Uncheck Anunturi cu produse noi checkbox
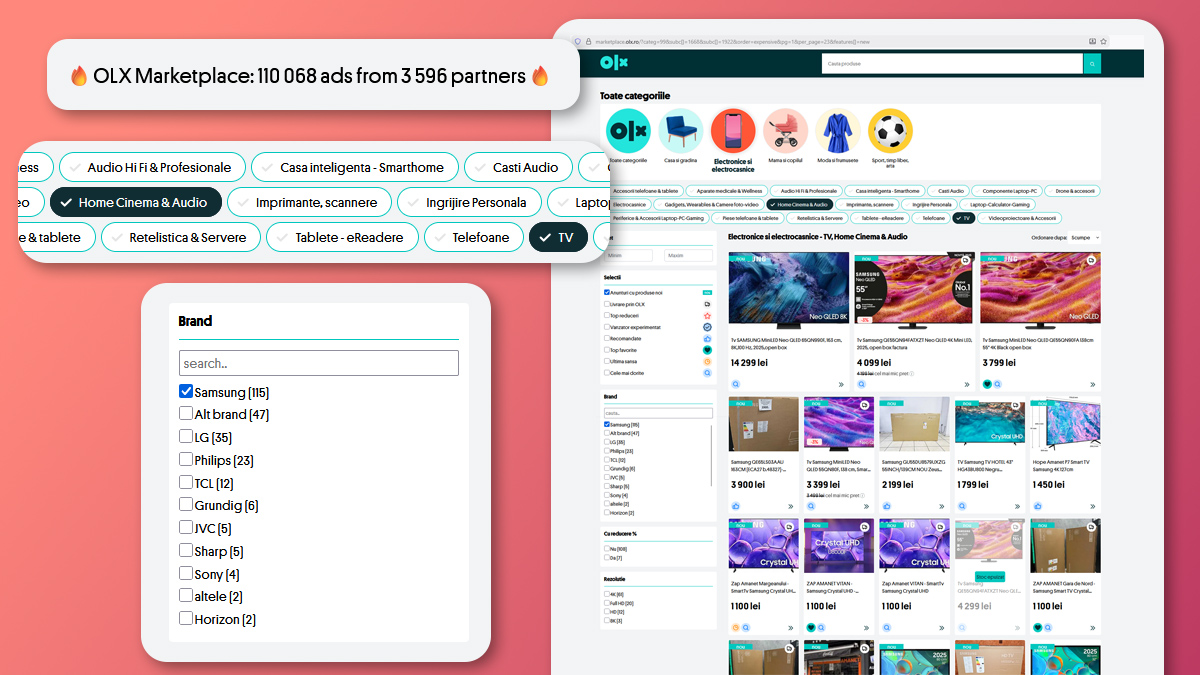The width and height of the screenshot is (1200, 675). pyautogui.click(x=607, y=292)
